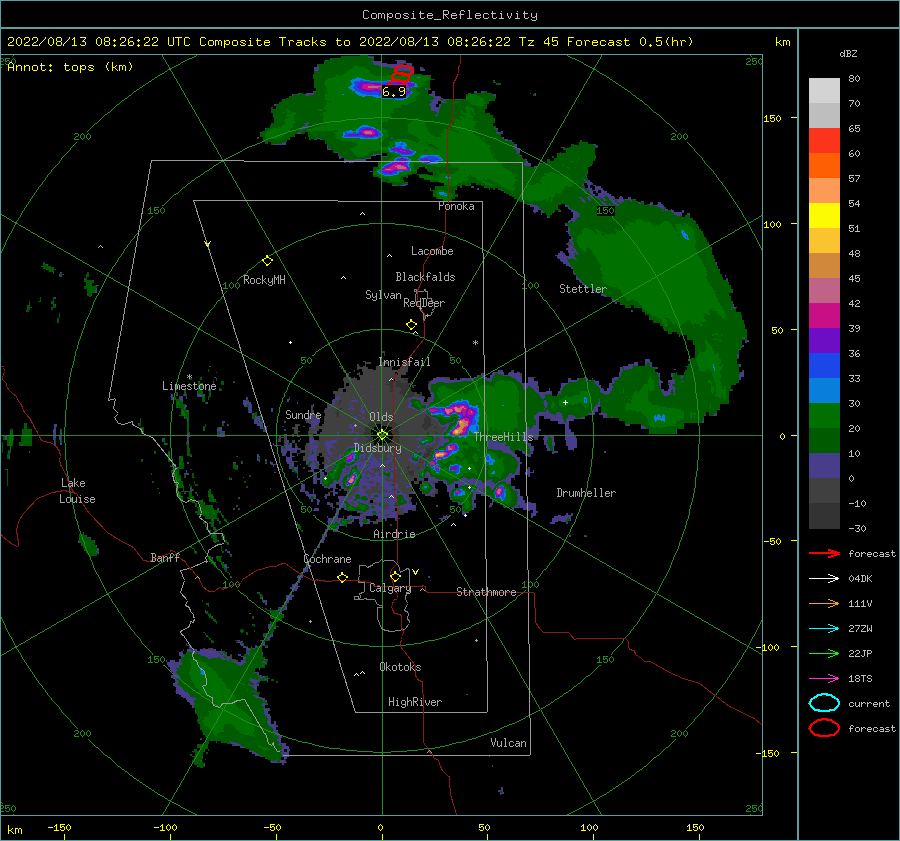Click the RockyMH label
900x841 pixels.
click(264, 280)
